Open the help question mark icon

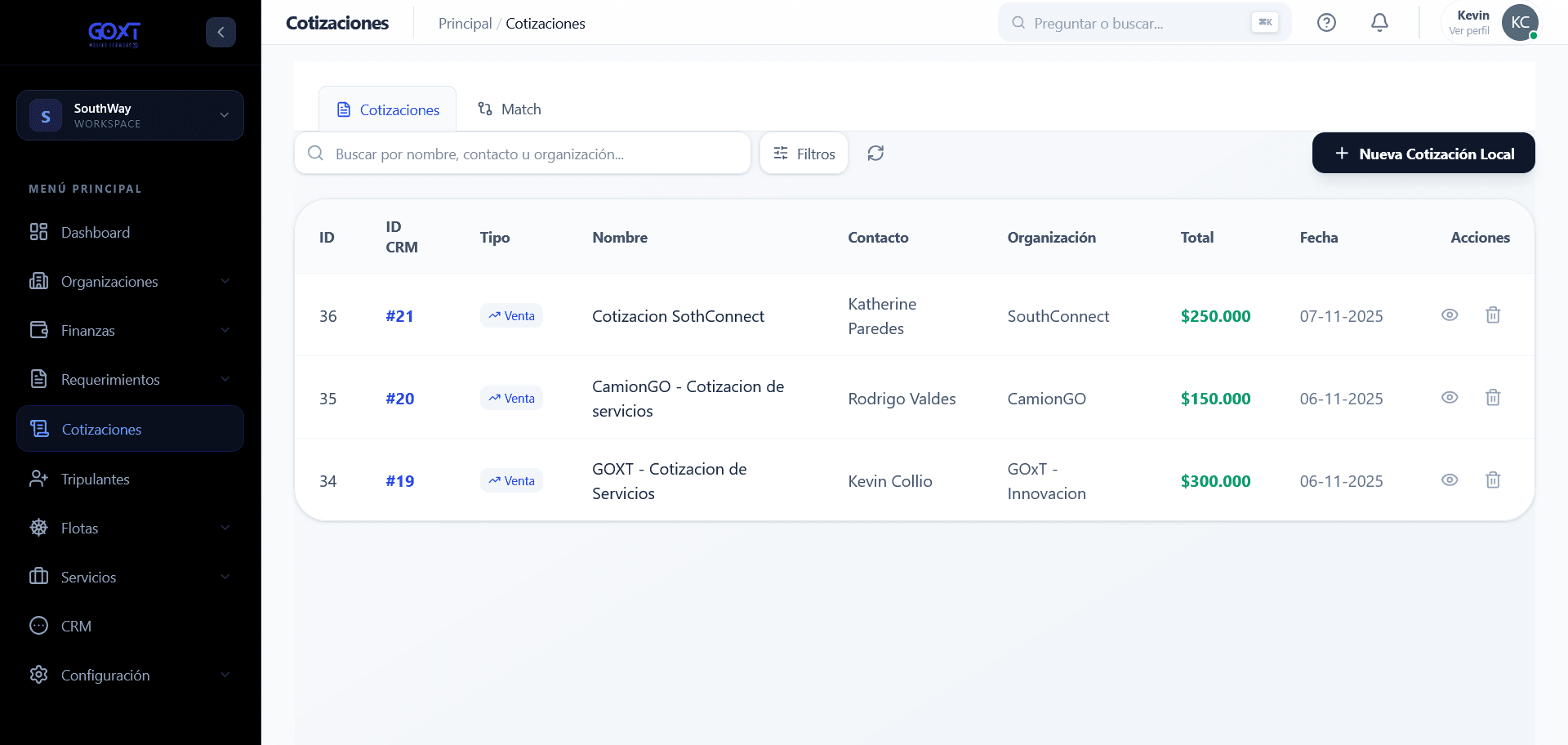pos(1326,23)
